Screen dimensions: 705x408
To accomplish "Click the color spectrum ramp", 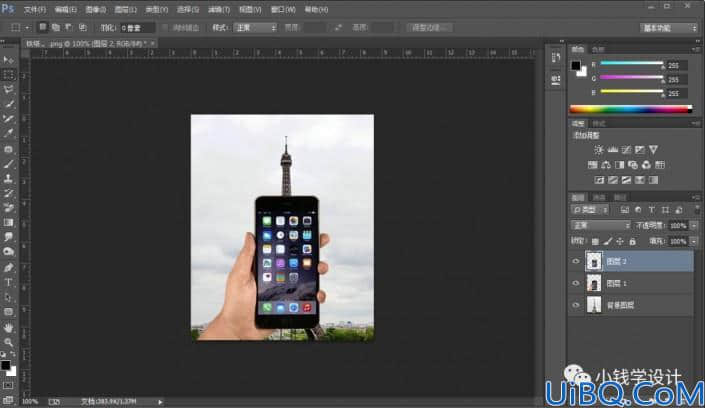I will [x=631, y=109].
